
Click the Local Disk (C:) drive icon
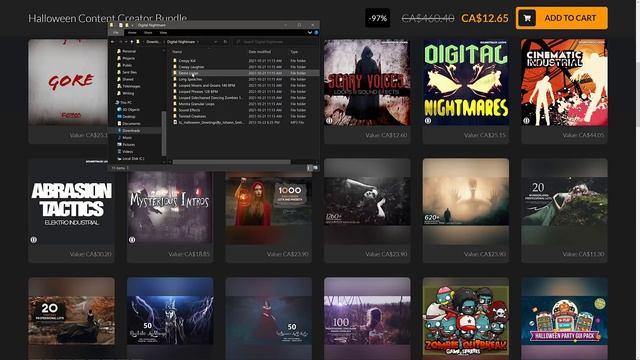(x=119, y=158)
